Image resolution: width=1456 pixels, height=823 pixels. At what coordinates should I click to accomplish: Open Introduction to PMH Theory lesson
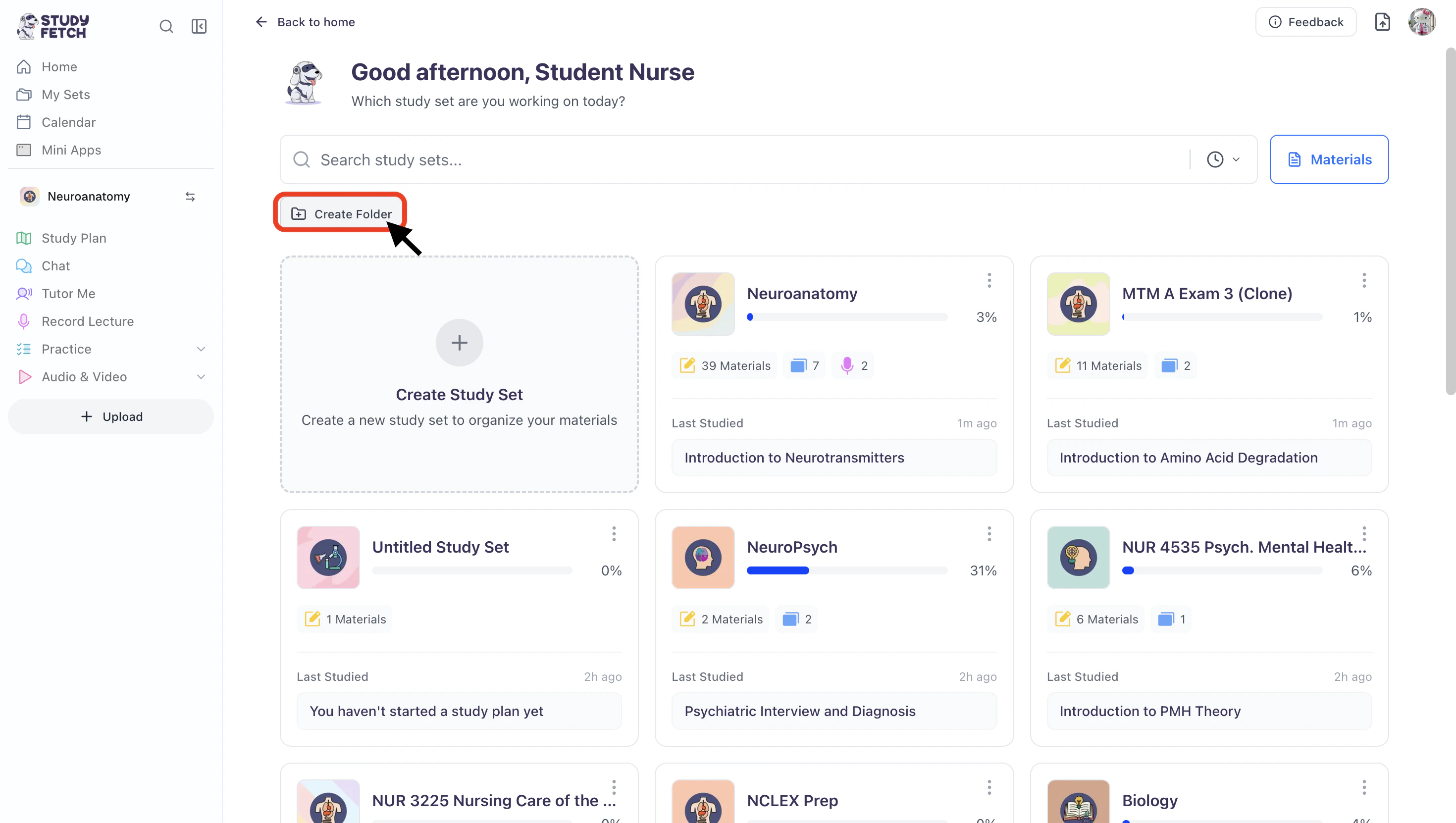(x=1209, y=711)
